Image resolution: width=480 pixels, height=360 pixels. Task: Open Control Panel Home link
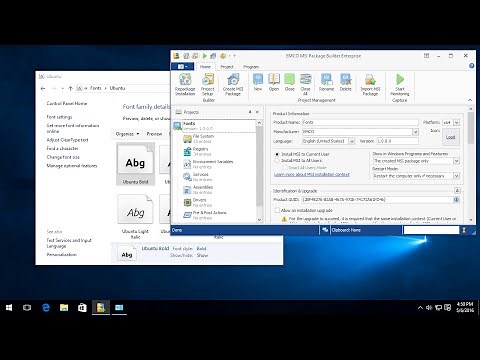click(67, 104)
